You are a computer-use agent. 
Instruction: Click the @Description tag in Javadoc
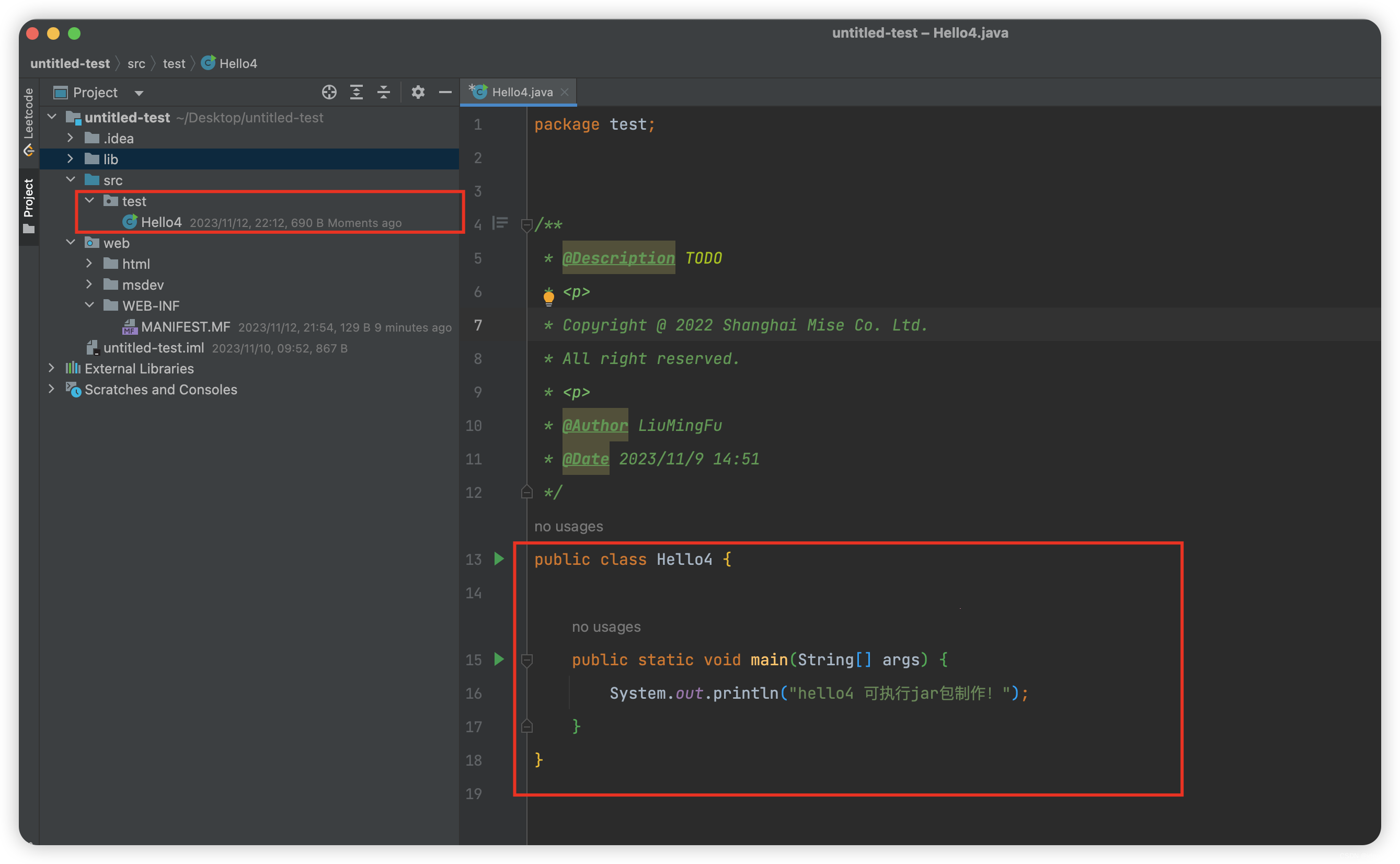tap(618, 258)
